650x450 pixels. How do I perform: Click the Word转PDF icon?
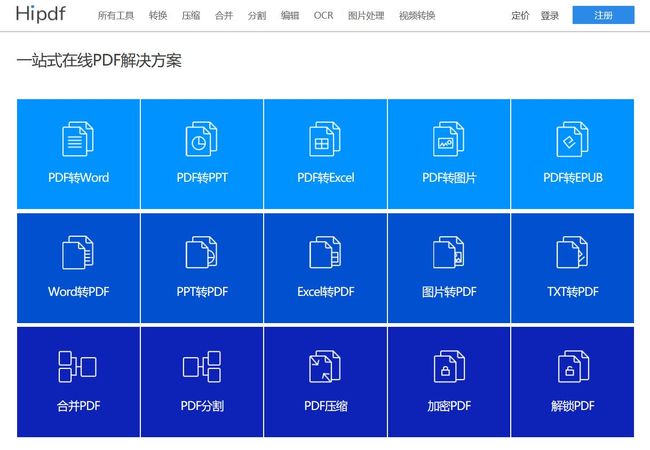click(x=78, y=252)
